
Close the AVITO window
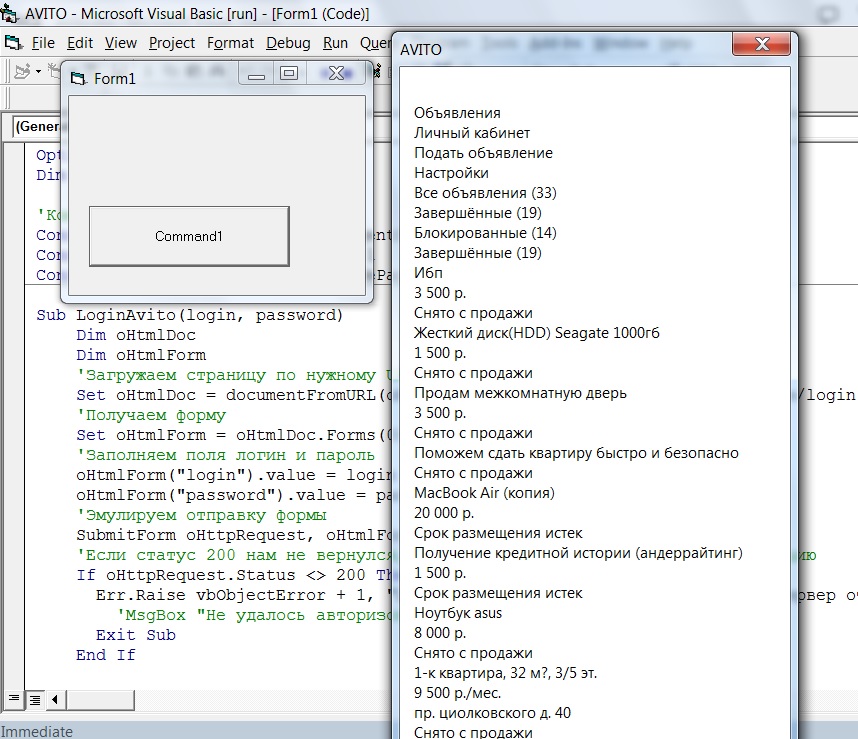pyautogui.click(x=762, y=44)
